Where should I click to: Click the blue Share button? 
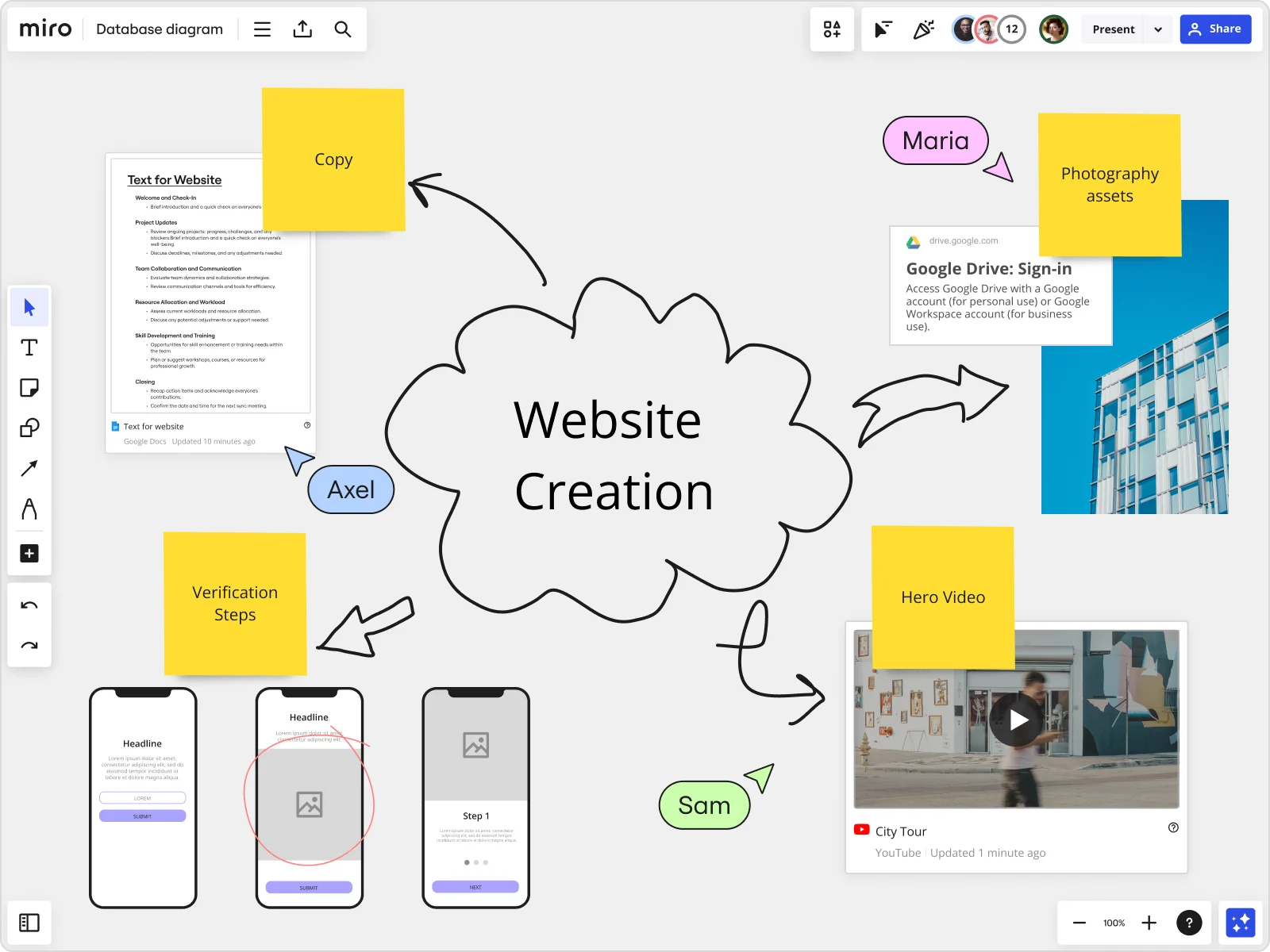[1215, 29]
